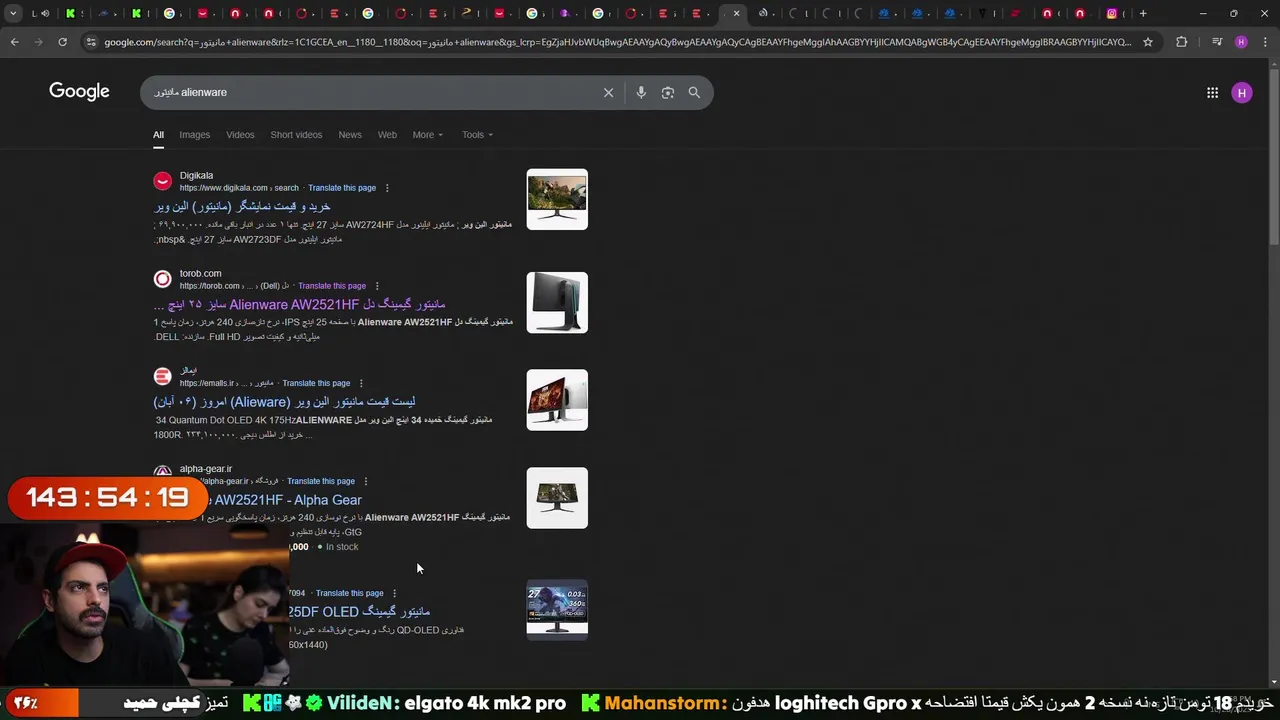Open the Google account avatar
The image size is (1280, 720).
1242,93
